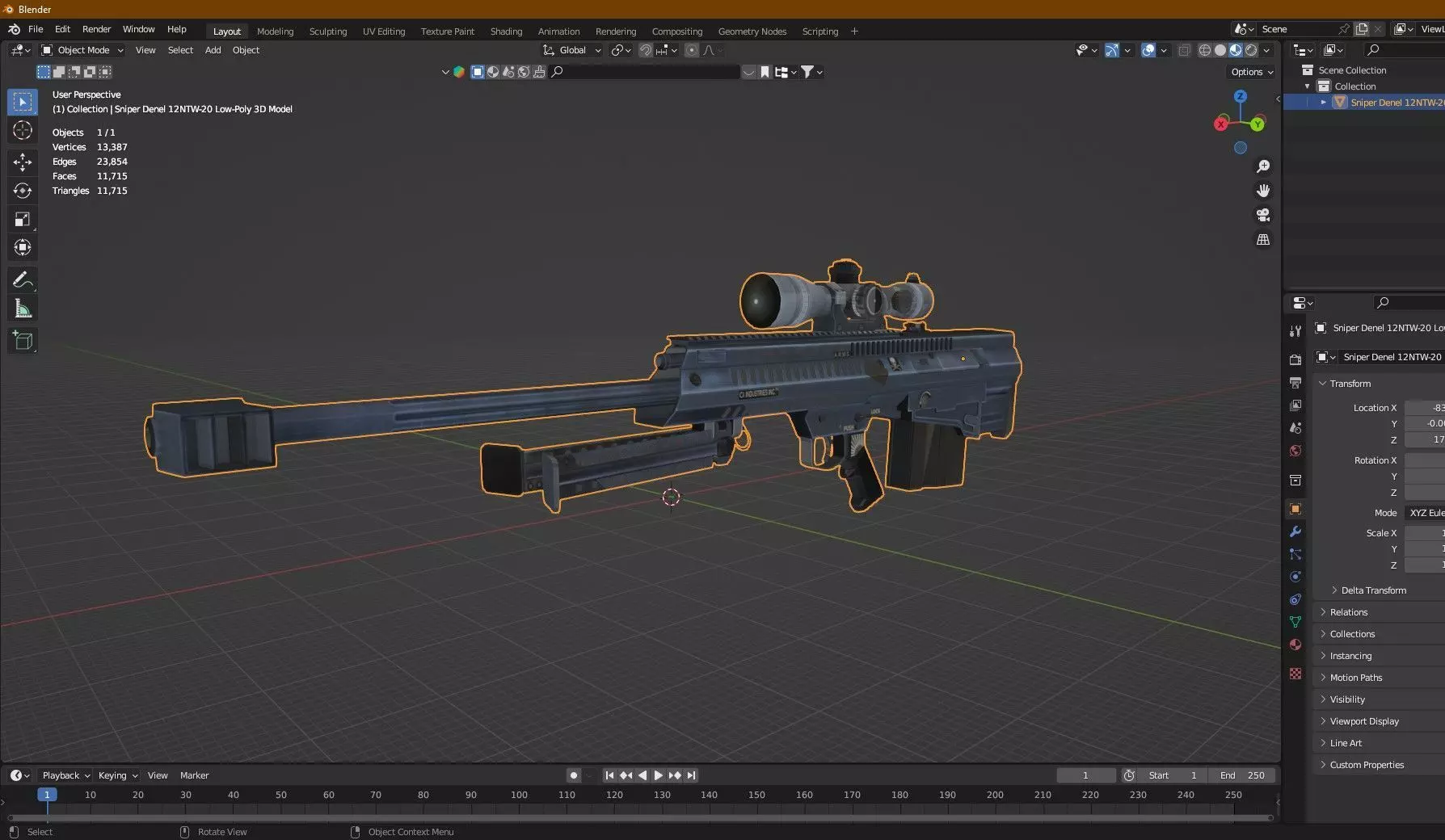Open the World properties tab
This screenshot has height=840, width=1445.
click(1295, 451)
